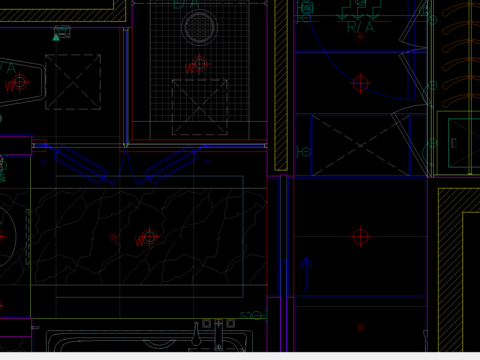Viewport: 480px width, 360px height.
Task: Select the green triangle marker at upper left
Action: [x=56, y=38]
